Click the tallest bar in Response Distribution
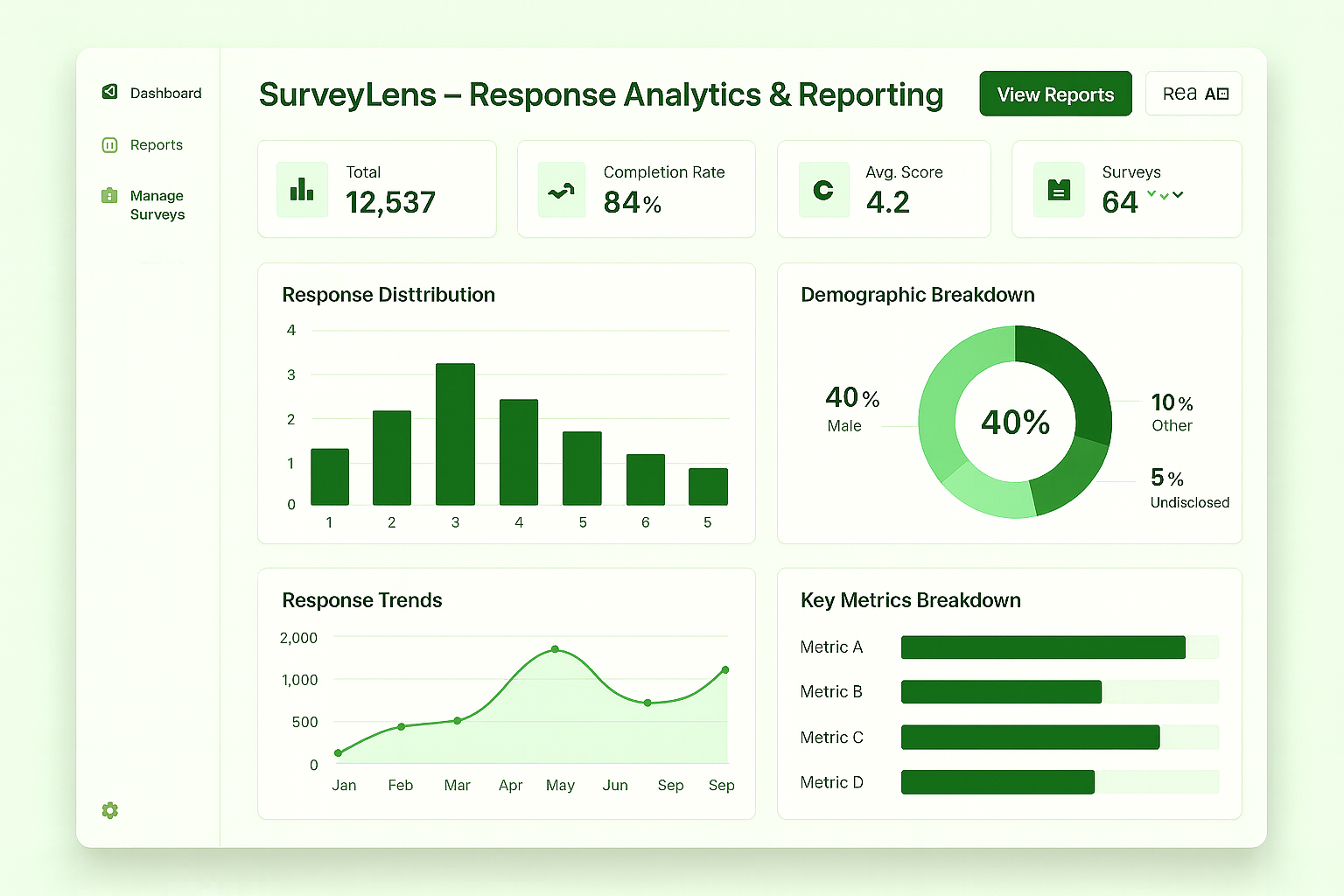Screen dimensions: 1344x896 coord(455,433)
